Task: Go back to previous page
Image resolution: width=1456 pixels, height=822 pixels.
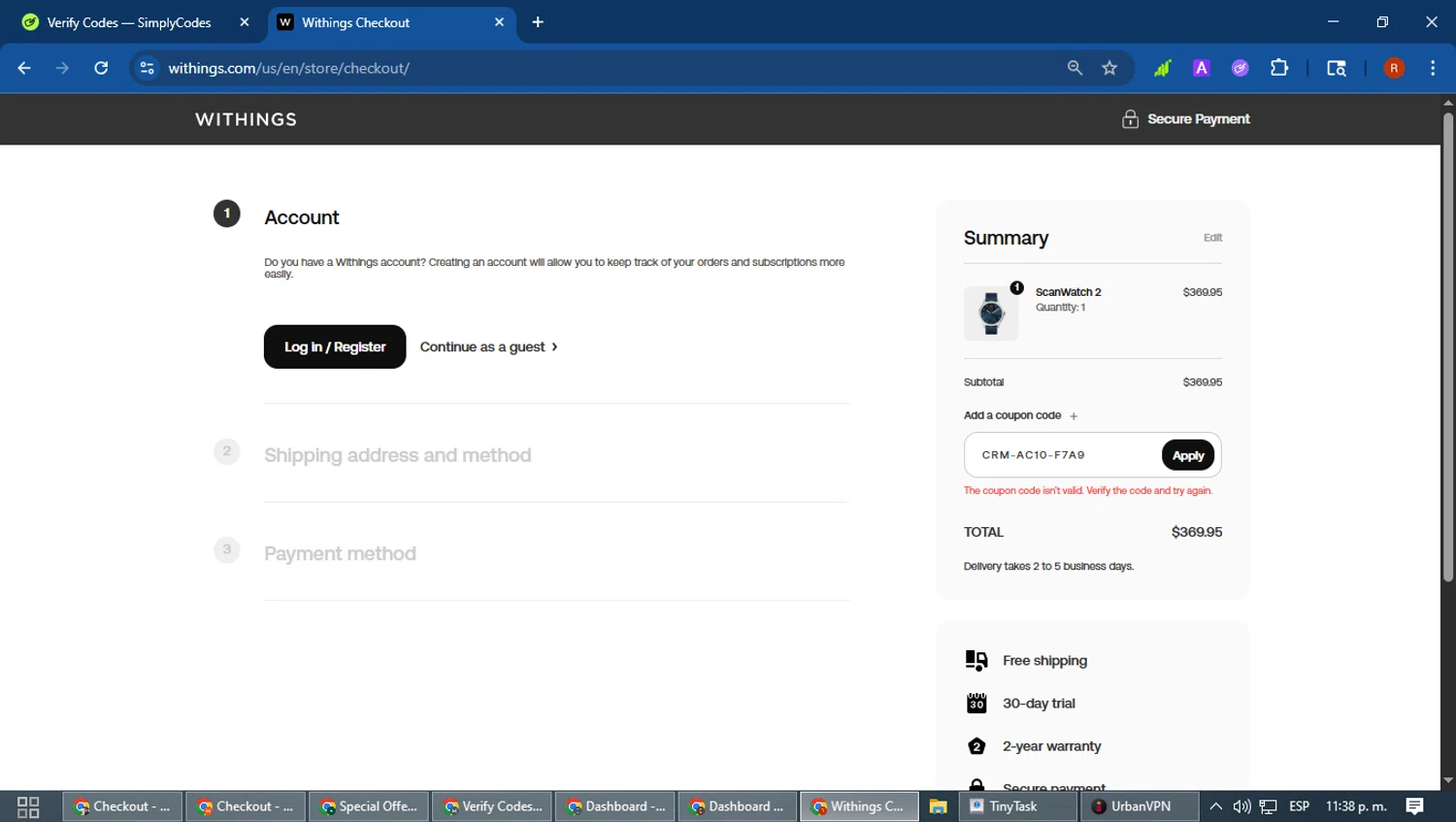Action: pyautogui.click(x=24, y=68)
